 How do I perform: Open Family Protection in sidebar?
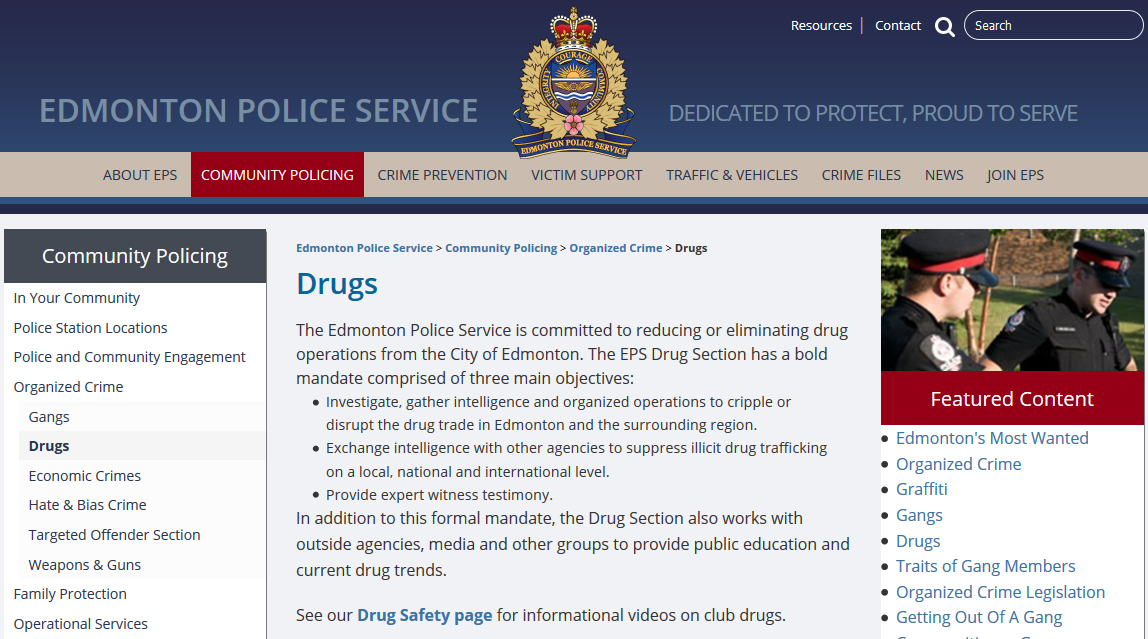(x=70, y=594)
